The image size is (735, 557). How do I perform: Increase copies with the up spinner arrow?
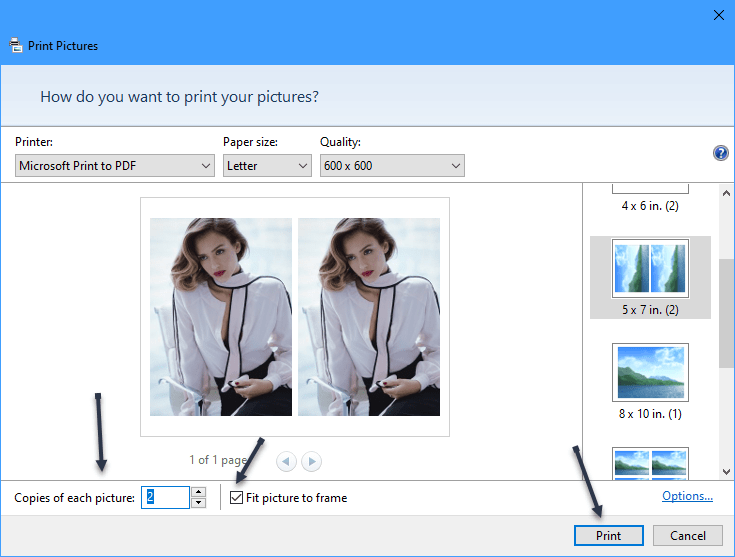point(198,492)
